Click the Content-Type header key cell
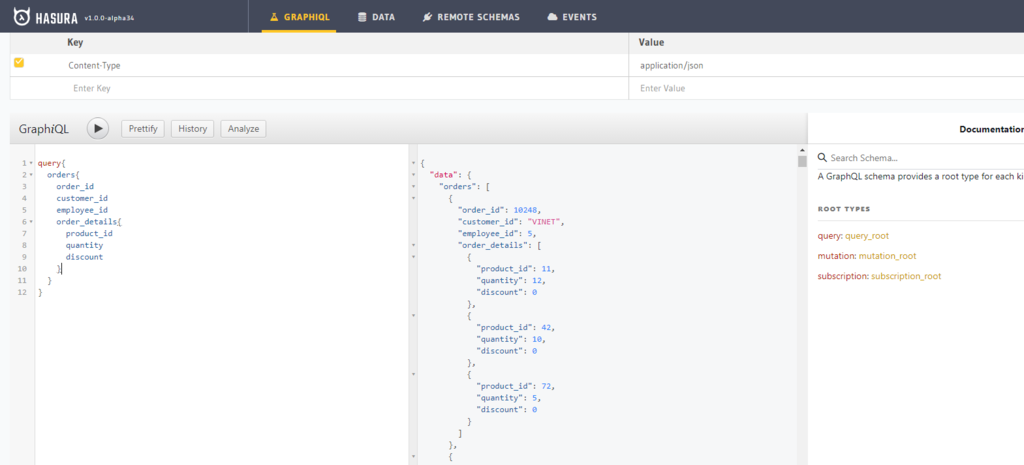1024x465 pixels. point(94,65)
